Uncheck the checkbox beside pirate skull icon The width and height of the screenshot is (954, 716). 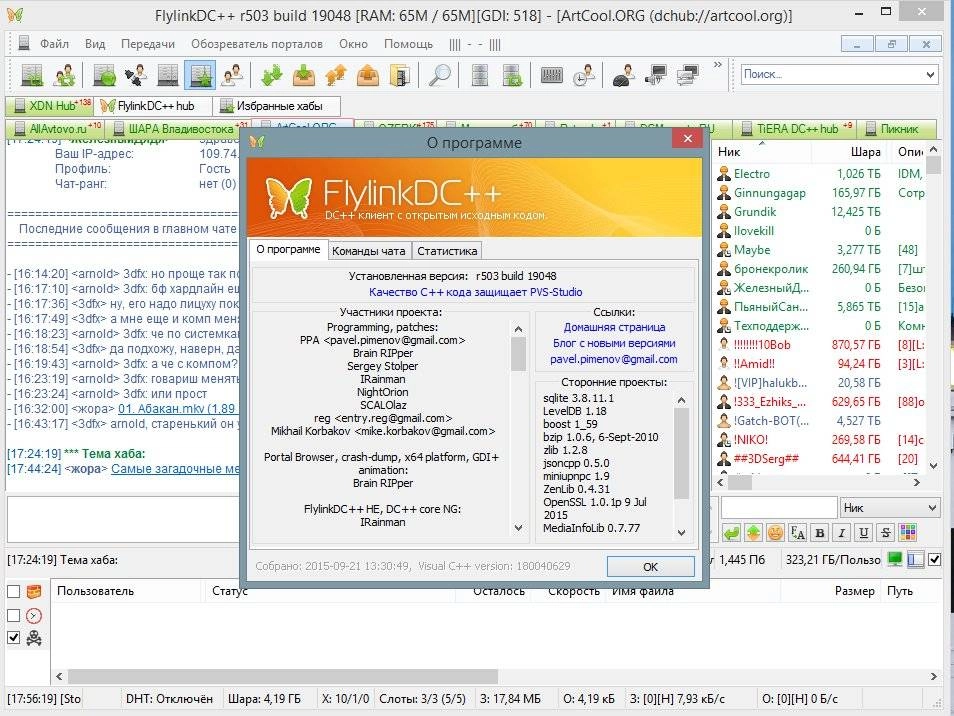pyautogui.click(x=13, y=638)
